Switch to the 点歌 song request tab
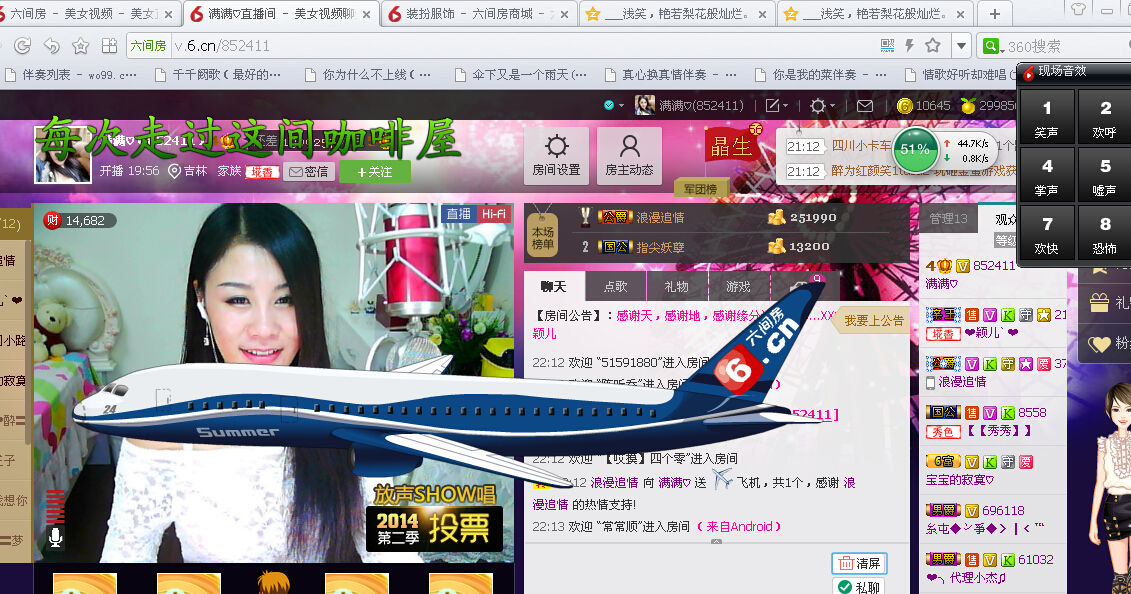The image size is (1131, 594). click(x=615, y=287)
